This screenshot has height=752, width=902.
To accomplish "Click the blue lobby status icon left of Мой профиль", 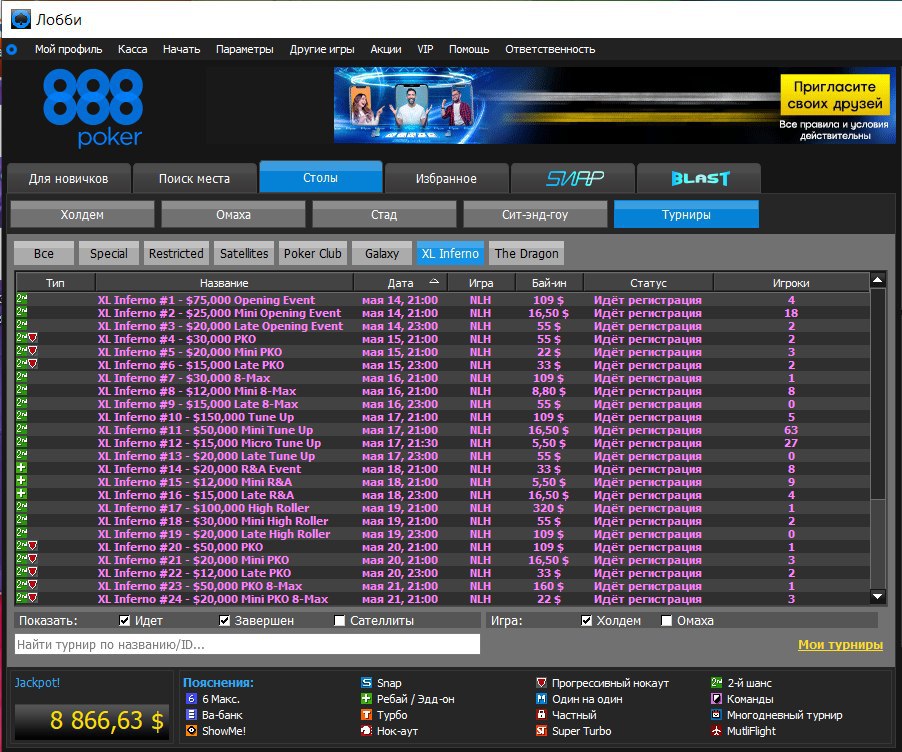I will (12, 49).
